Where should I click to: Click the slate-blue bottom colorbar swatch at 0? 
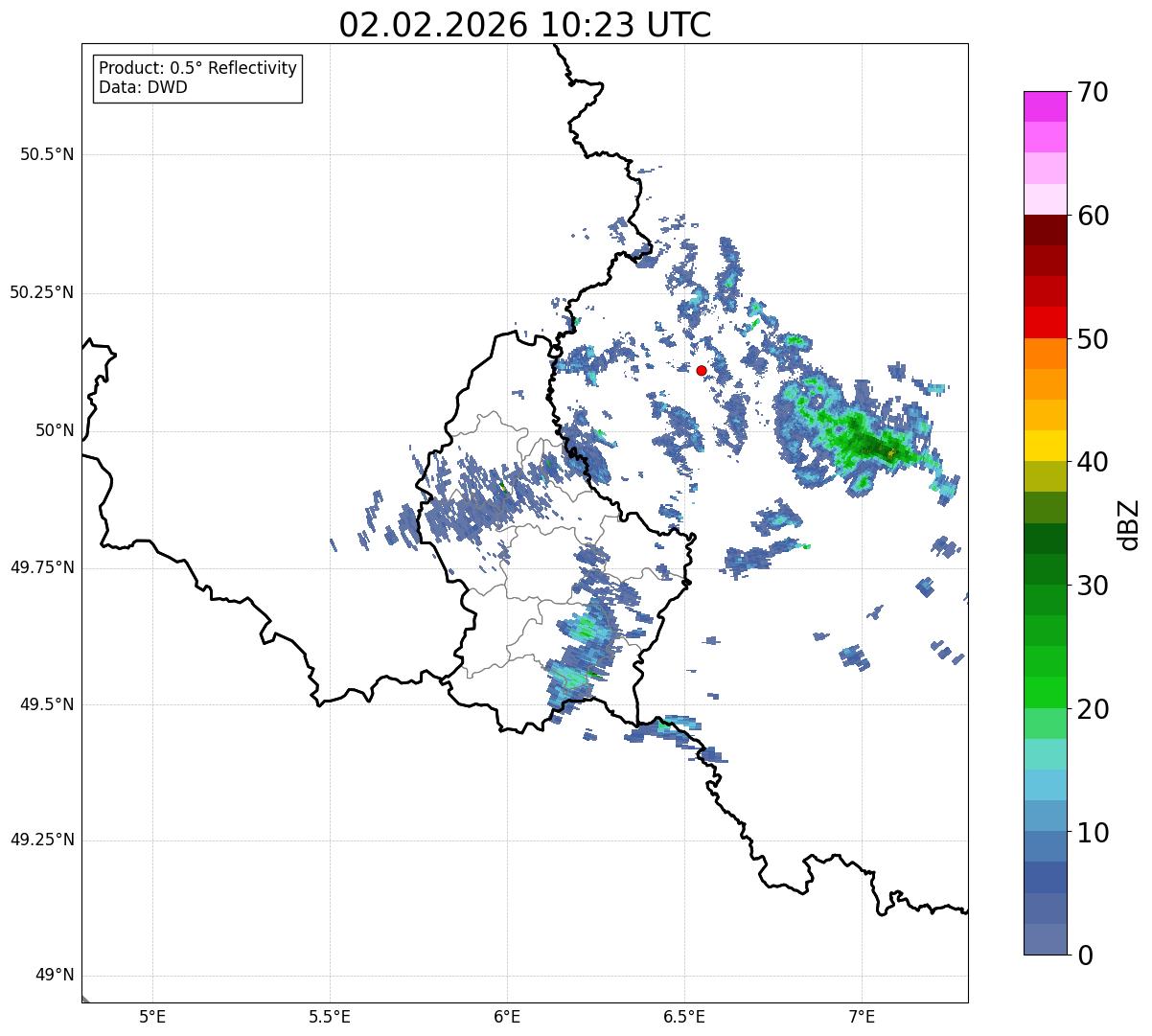1045,939
